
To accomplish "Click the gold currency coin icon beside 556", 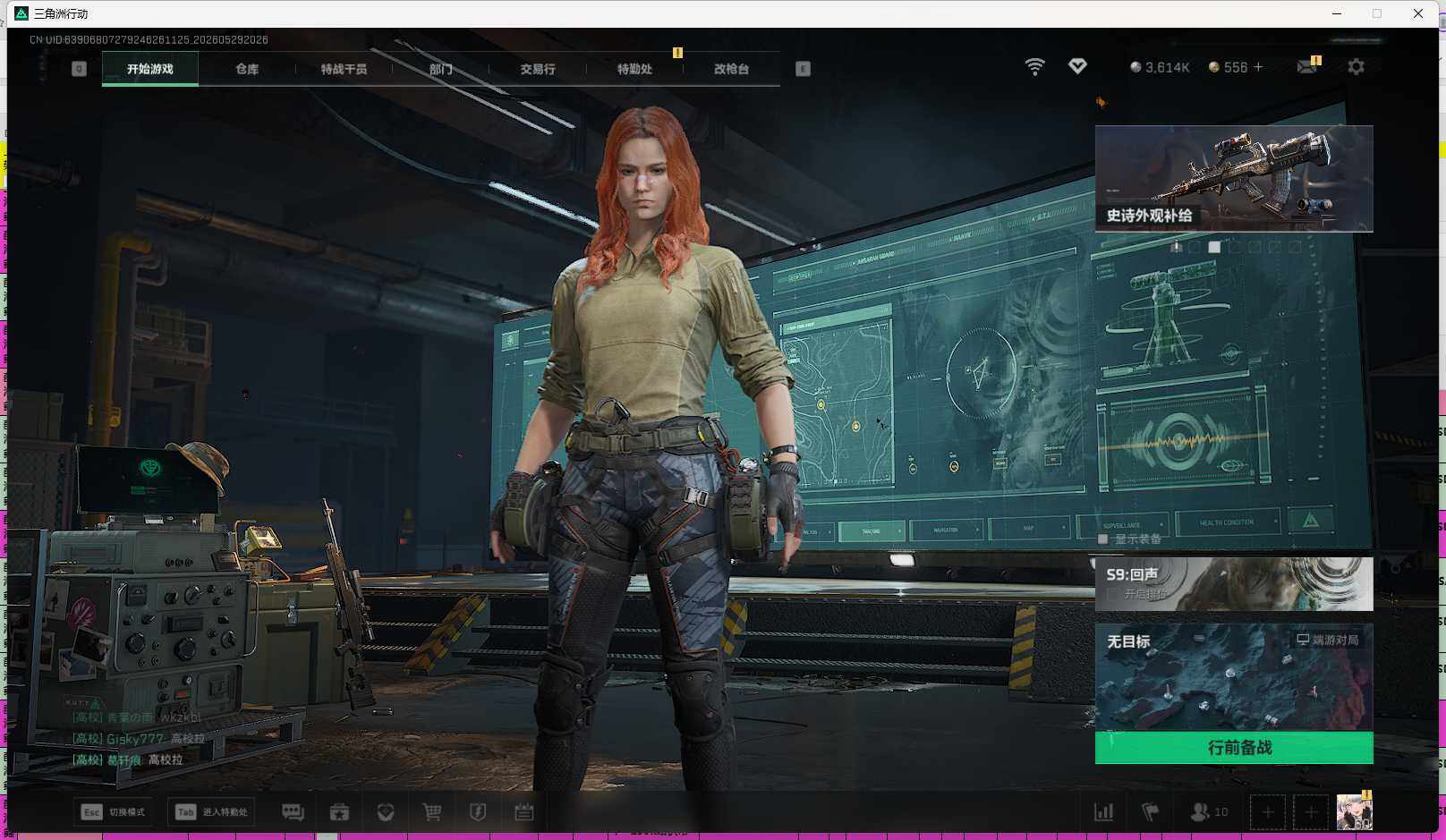I will (1214, 67).
